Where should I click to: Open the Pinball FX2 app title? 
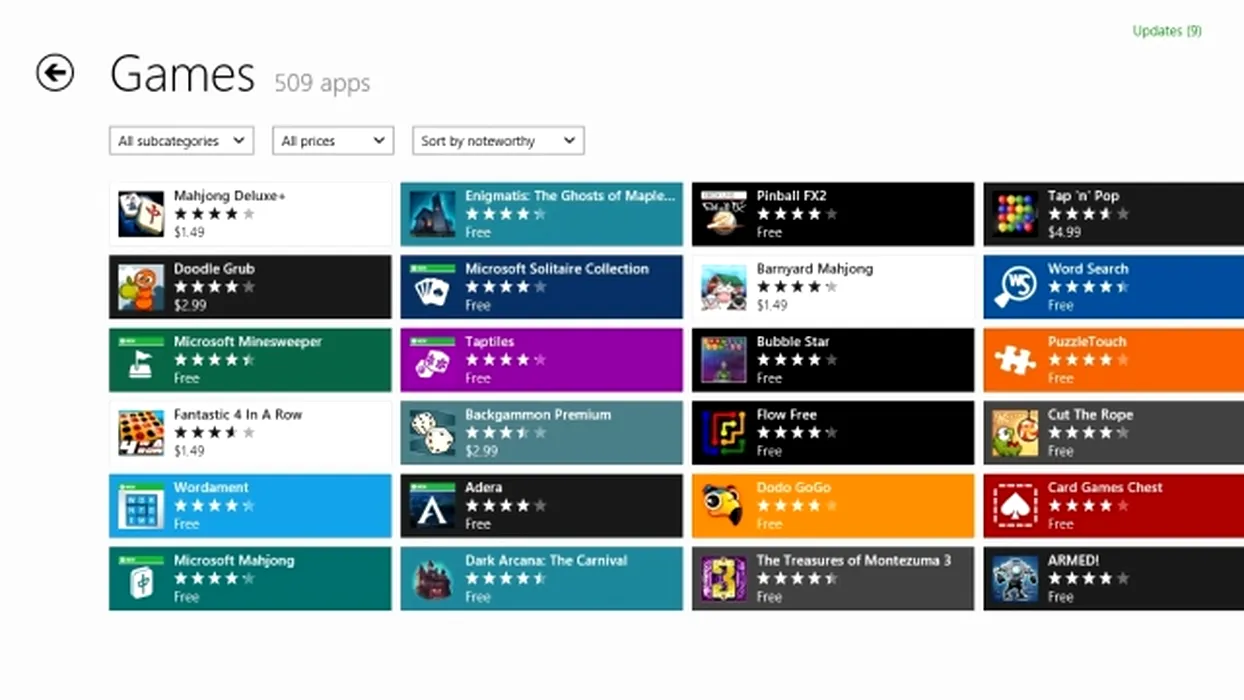click(x=791, y=196)
